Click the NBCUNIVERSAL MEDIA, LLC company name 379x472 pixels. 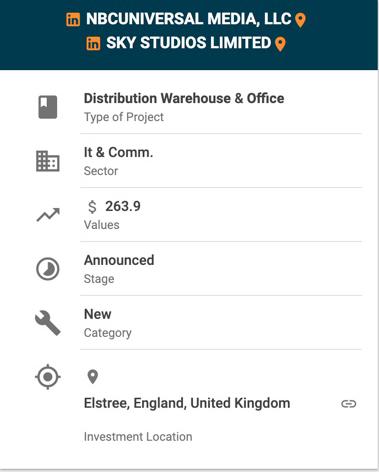point(189,19)
